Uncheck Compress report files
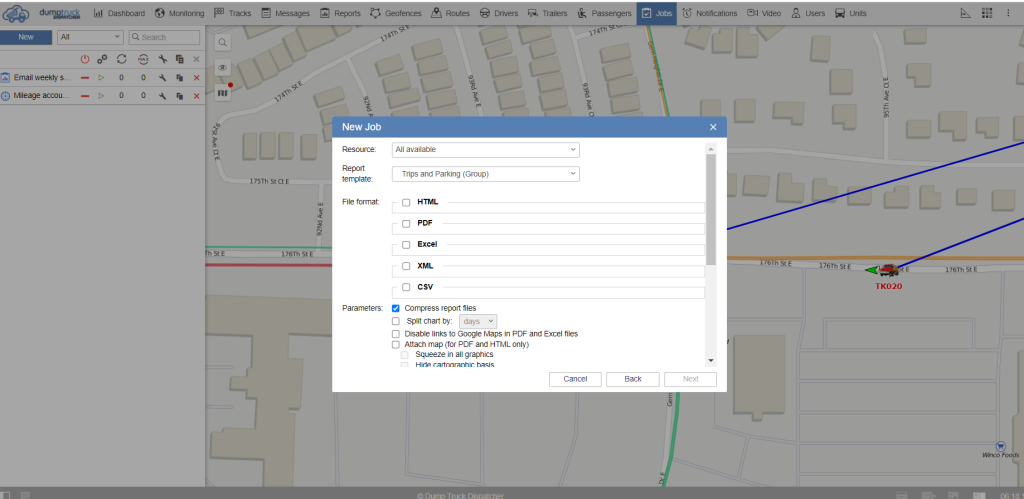The image size is (1024, 499). click(x=396, y=308)
